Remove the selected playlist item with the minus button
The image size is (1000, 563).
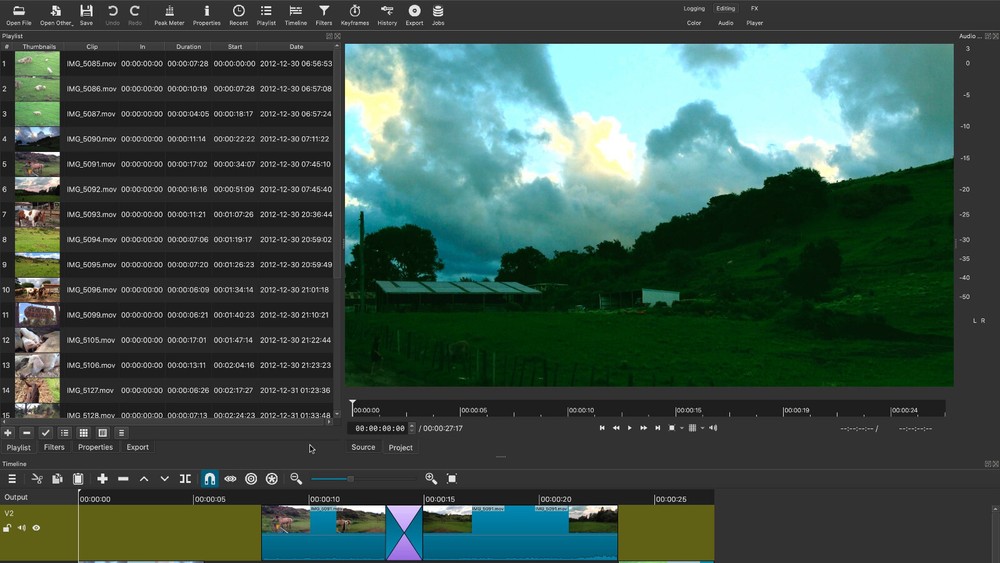coord(27,433)
